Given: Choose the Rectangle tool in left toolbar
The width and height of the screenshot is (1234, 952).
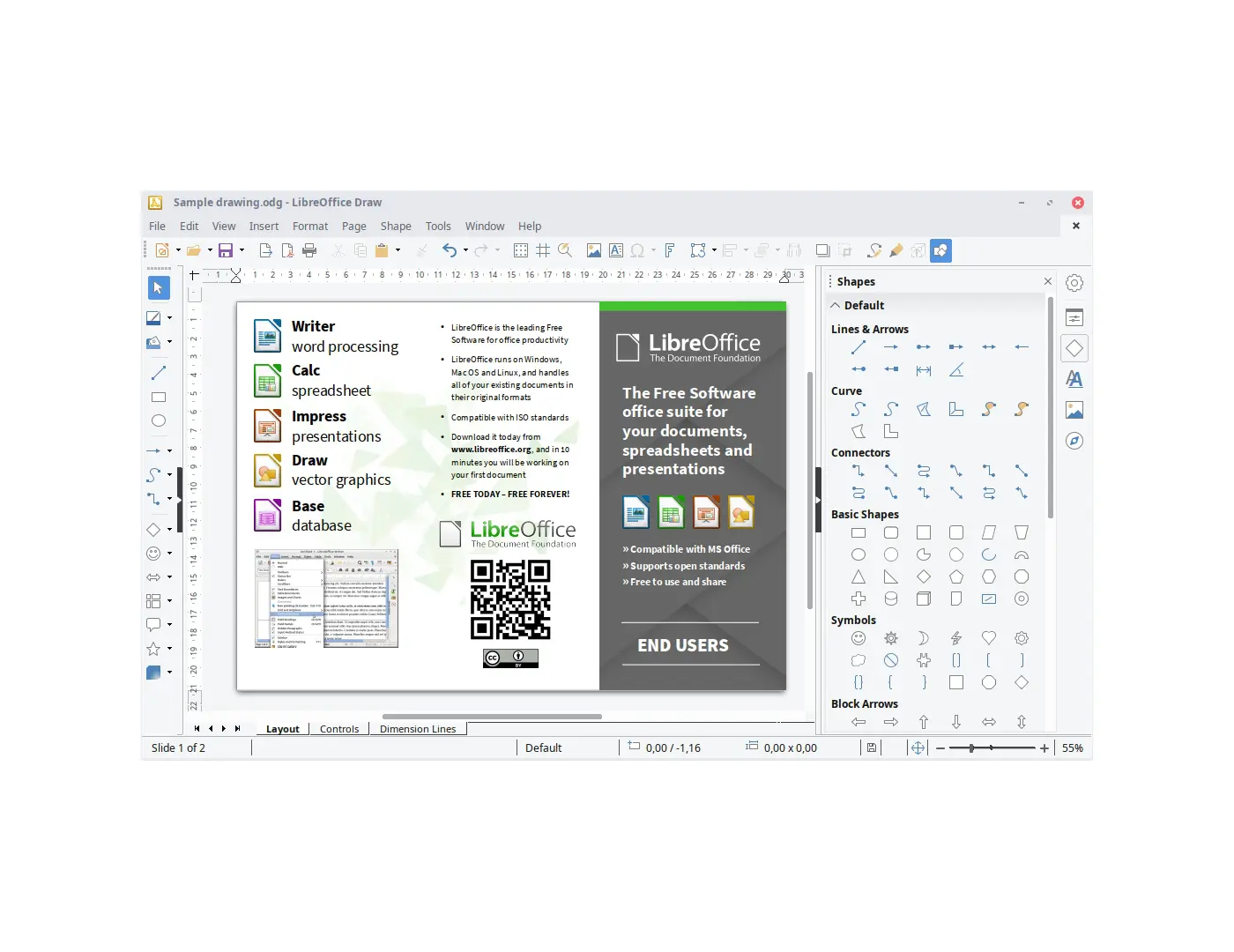Looking at the screenshot, I should click(159, 398).
